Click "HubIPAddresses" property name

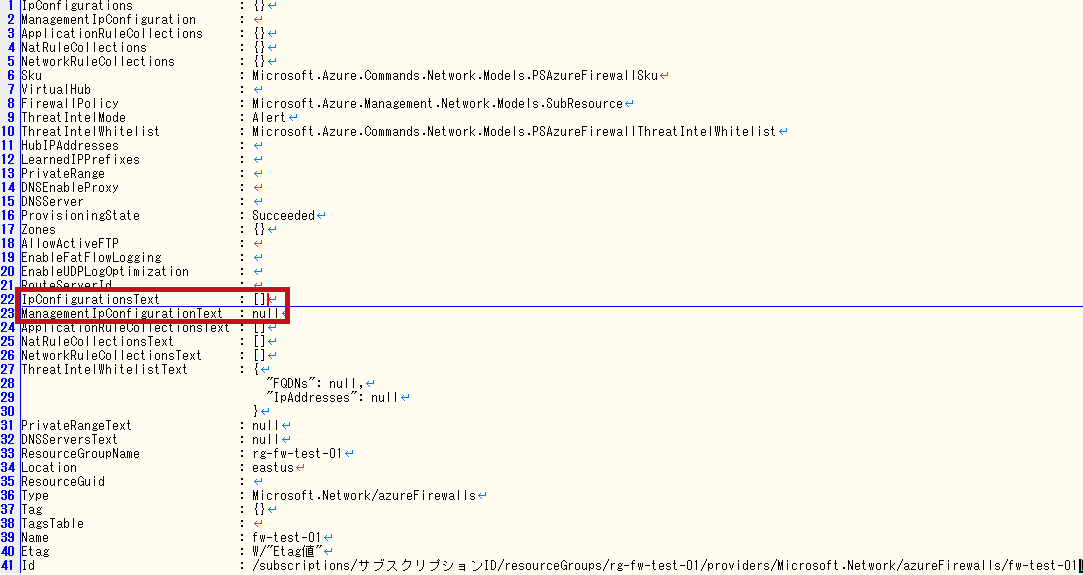70,146
